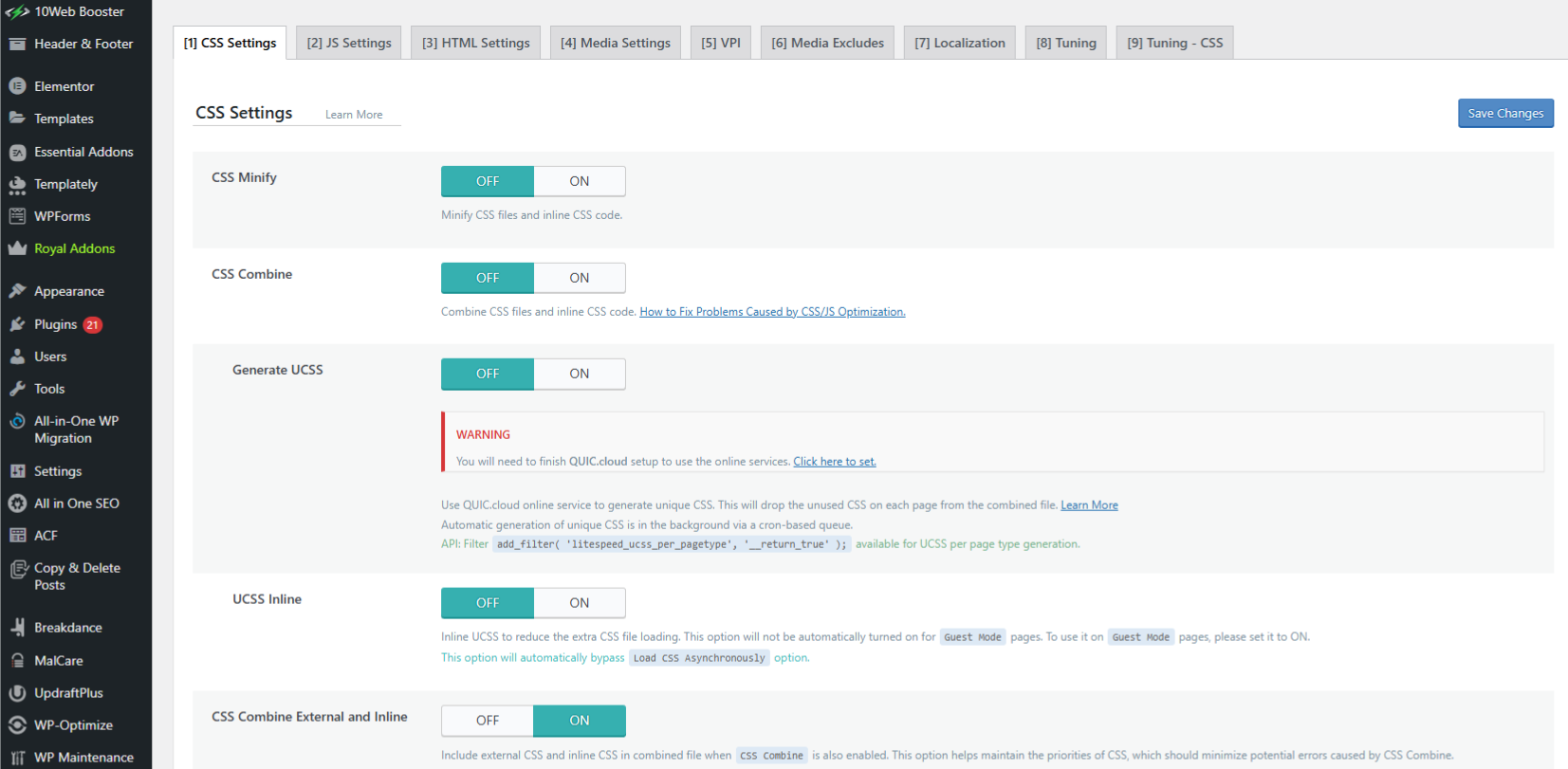Click the All-in-One WP Migration icon
The image size is (1568, 769).
coord(17,421)
